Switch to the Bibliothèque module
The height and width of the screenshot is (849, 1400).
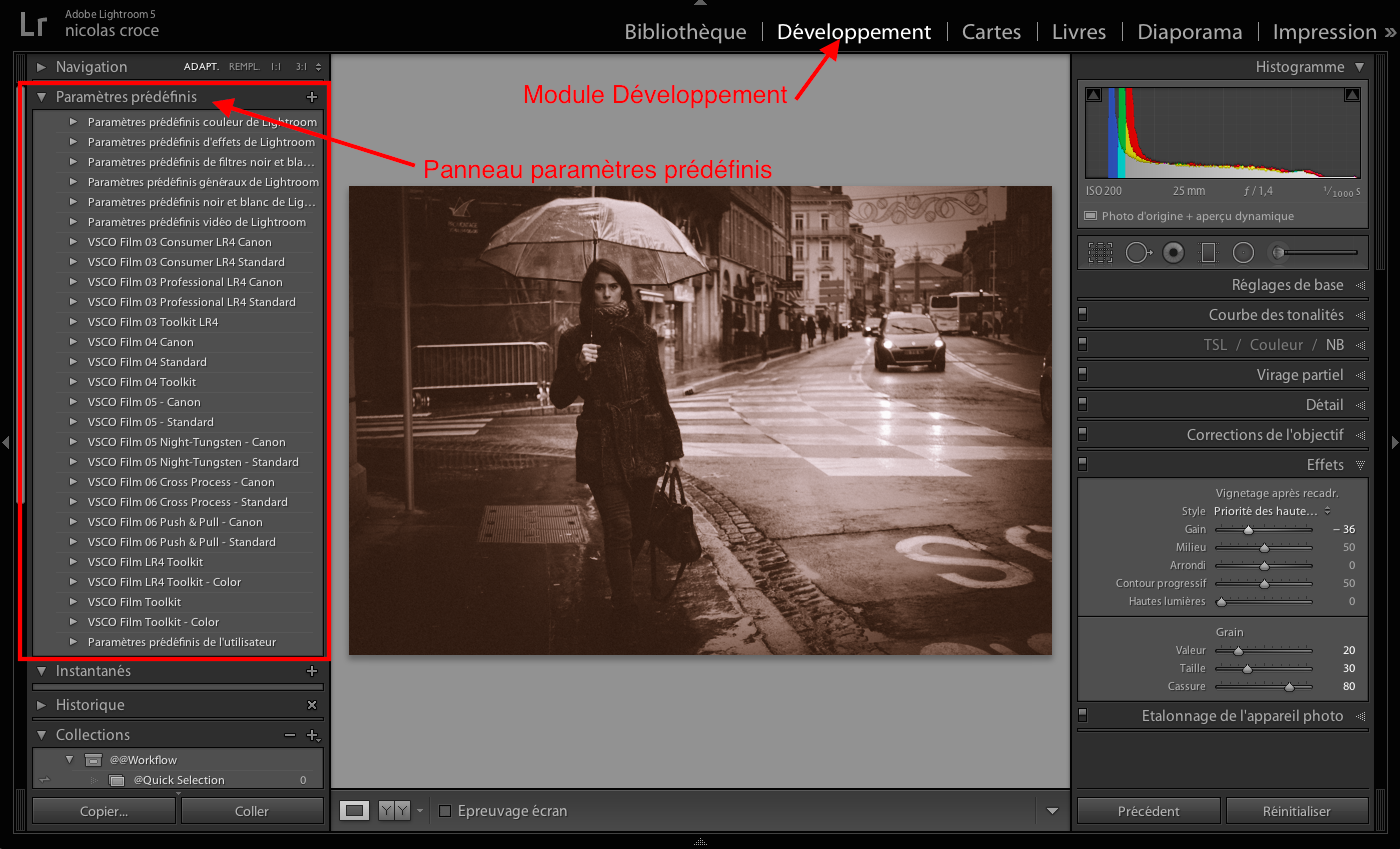[685, 32]
